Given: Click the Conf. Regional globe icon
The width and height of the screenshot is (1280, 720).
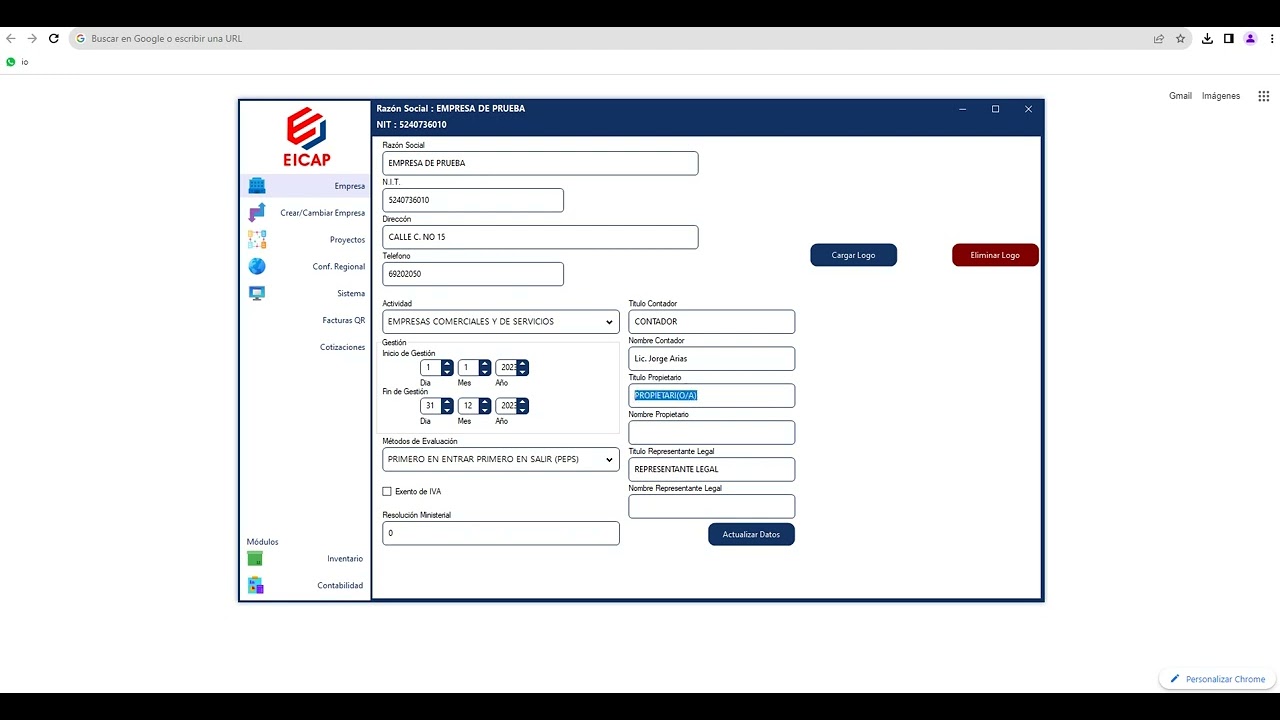Looking at the screenshot, I should pyautogui.click(x=257, y=266).
